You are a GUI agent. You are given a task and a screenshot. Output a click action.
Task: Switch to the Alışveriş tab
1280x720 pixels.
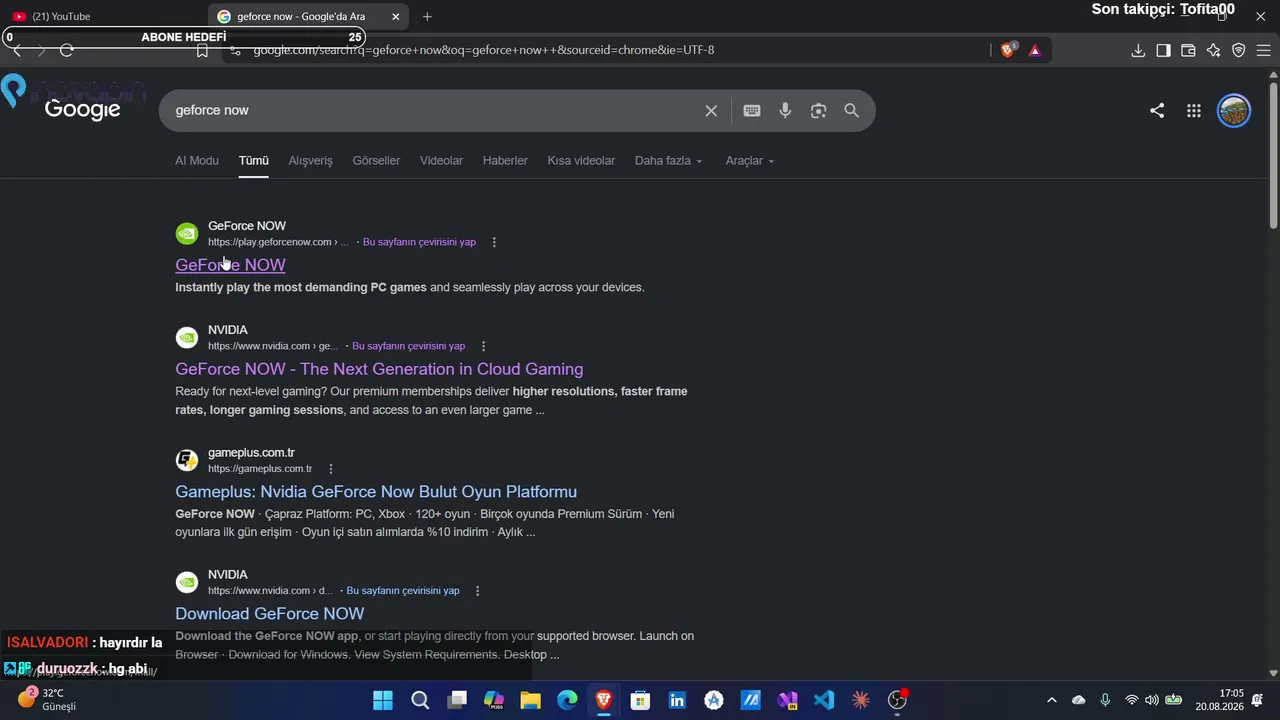click(311, 161)
